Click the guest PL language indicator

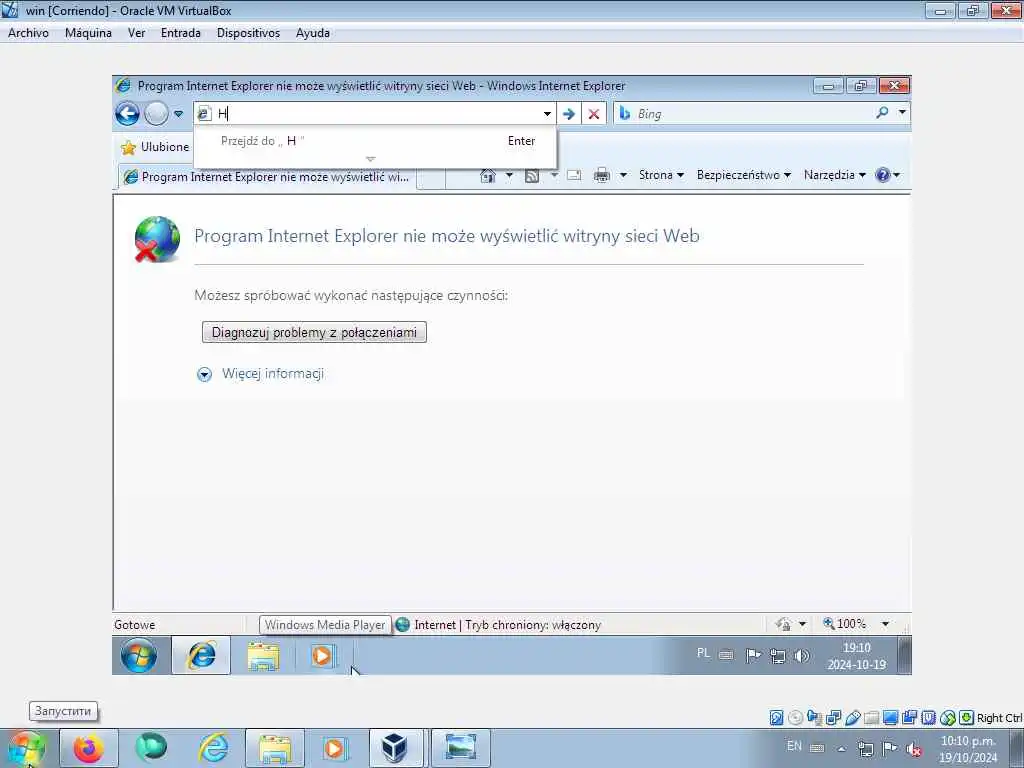703,654
